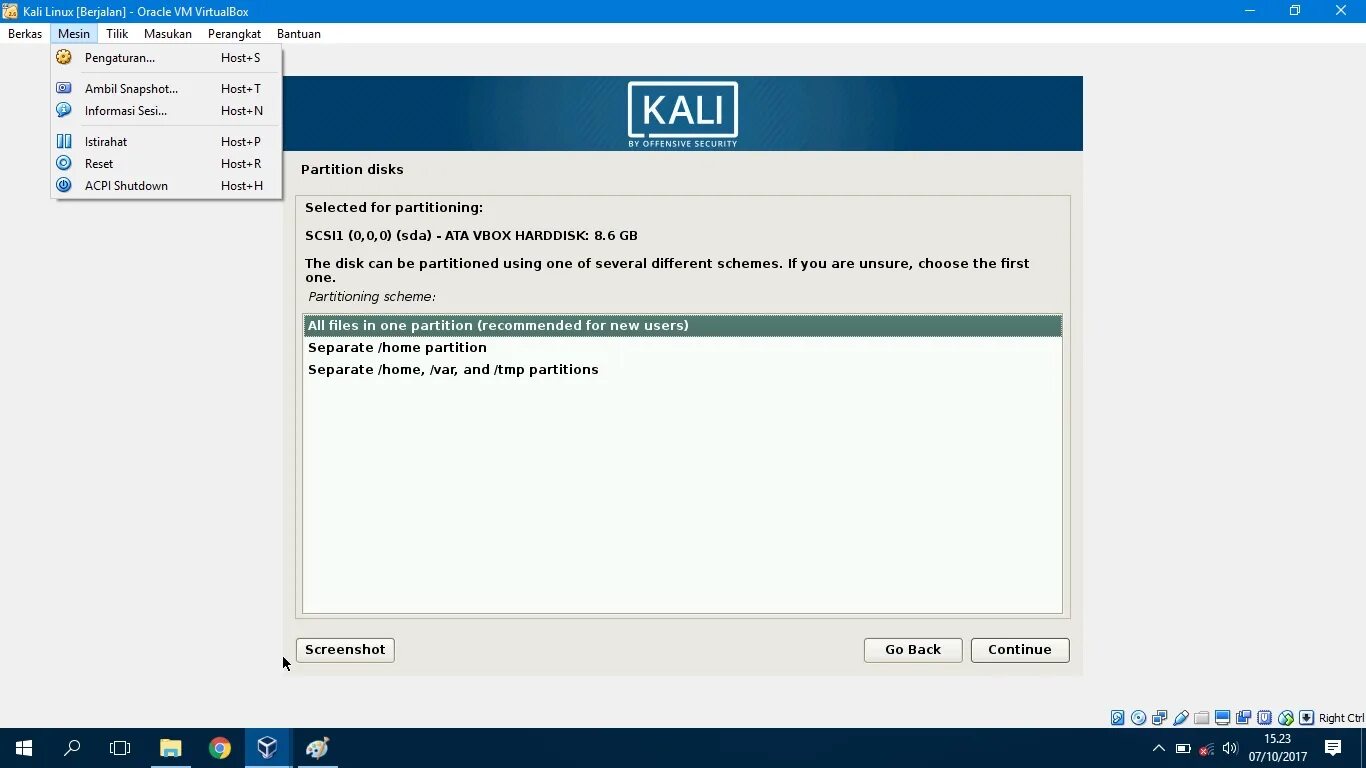Screen dimensions: 1366x768
Task: Click the optical disc status icon
Action: pos(1139,718)
